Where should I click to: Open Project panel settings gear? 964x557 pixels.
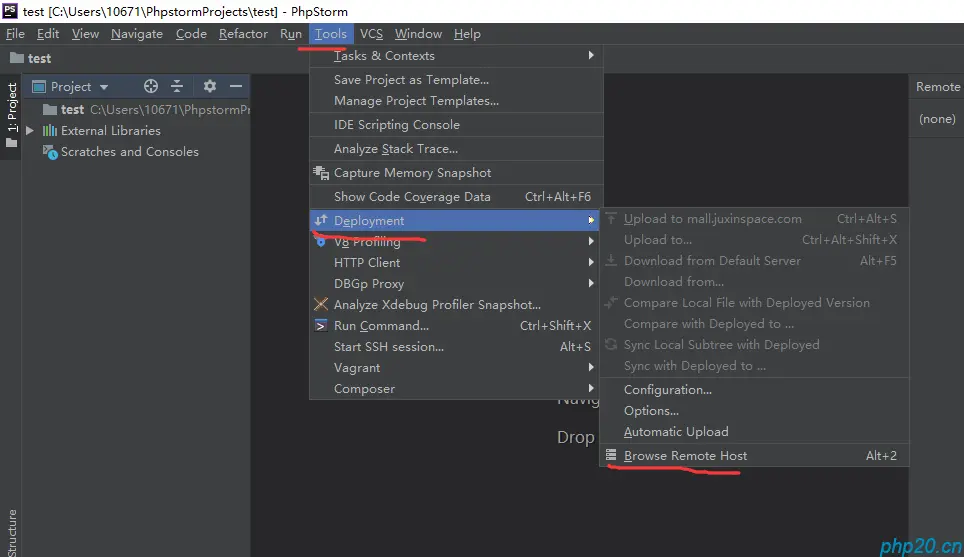210,86
